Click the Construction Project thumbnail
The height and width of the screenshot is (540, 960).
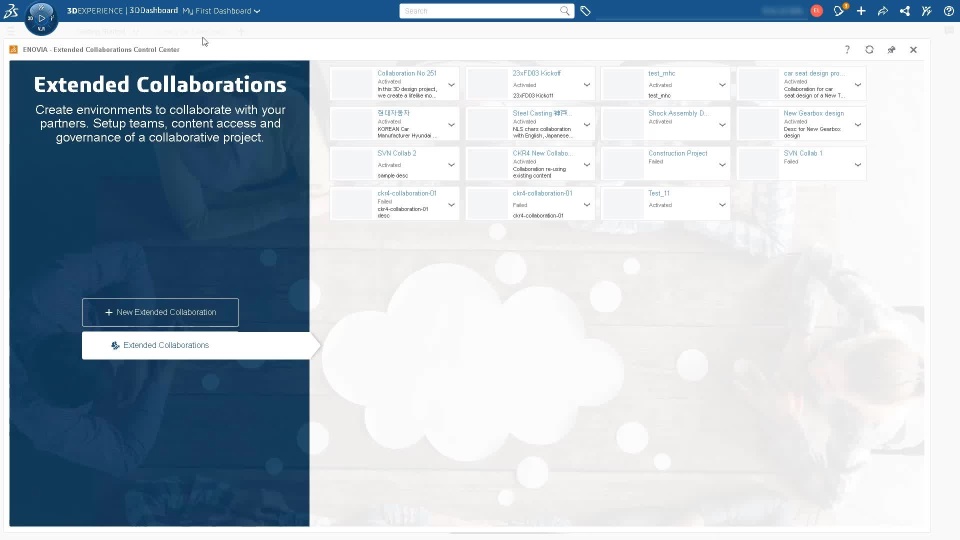pos(623,164)
